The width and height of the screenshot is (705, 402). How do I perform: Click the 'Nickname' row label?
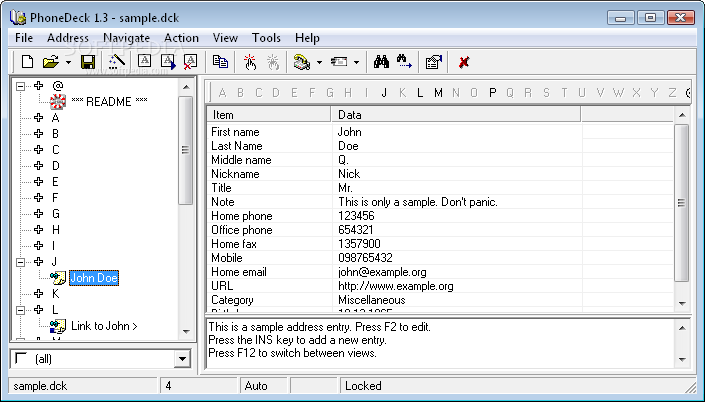coord(235,174)
